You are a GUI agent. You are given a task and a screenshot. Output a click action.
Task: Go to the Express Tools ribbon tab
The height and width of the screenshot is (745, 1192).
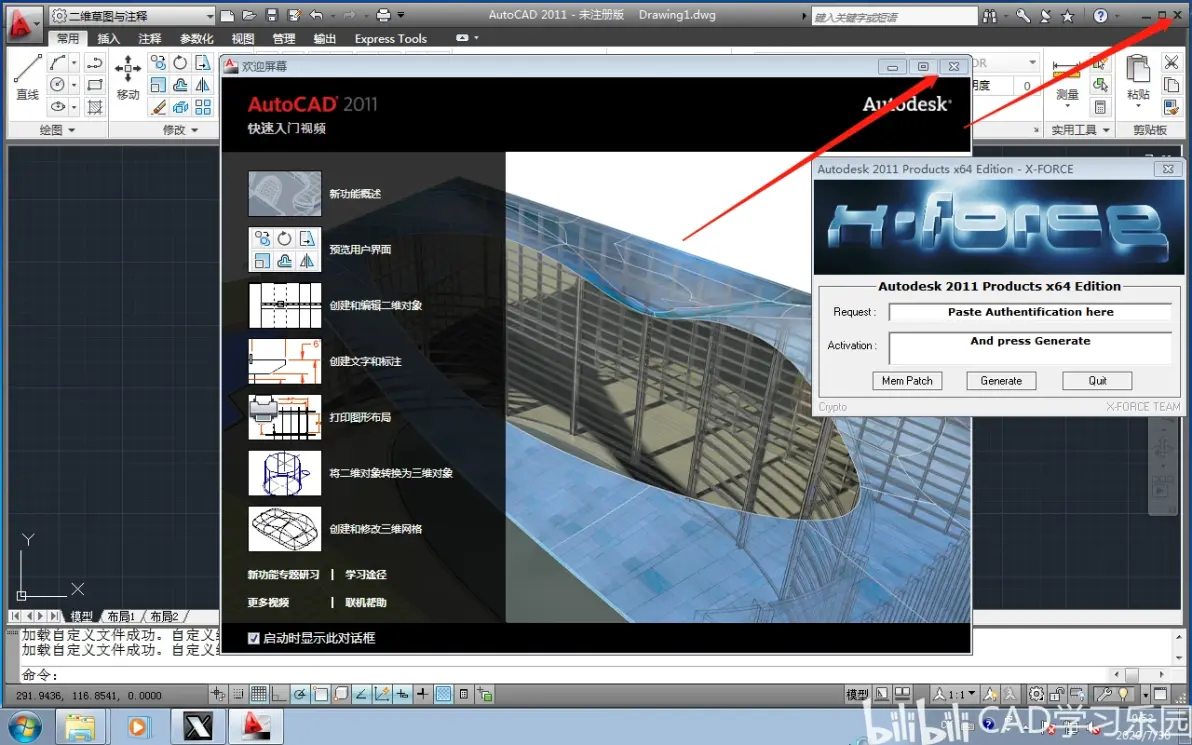[x=391, y=39]
